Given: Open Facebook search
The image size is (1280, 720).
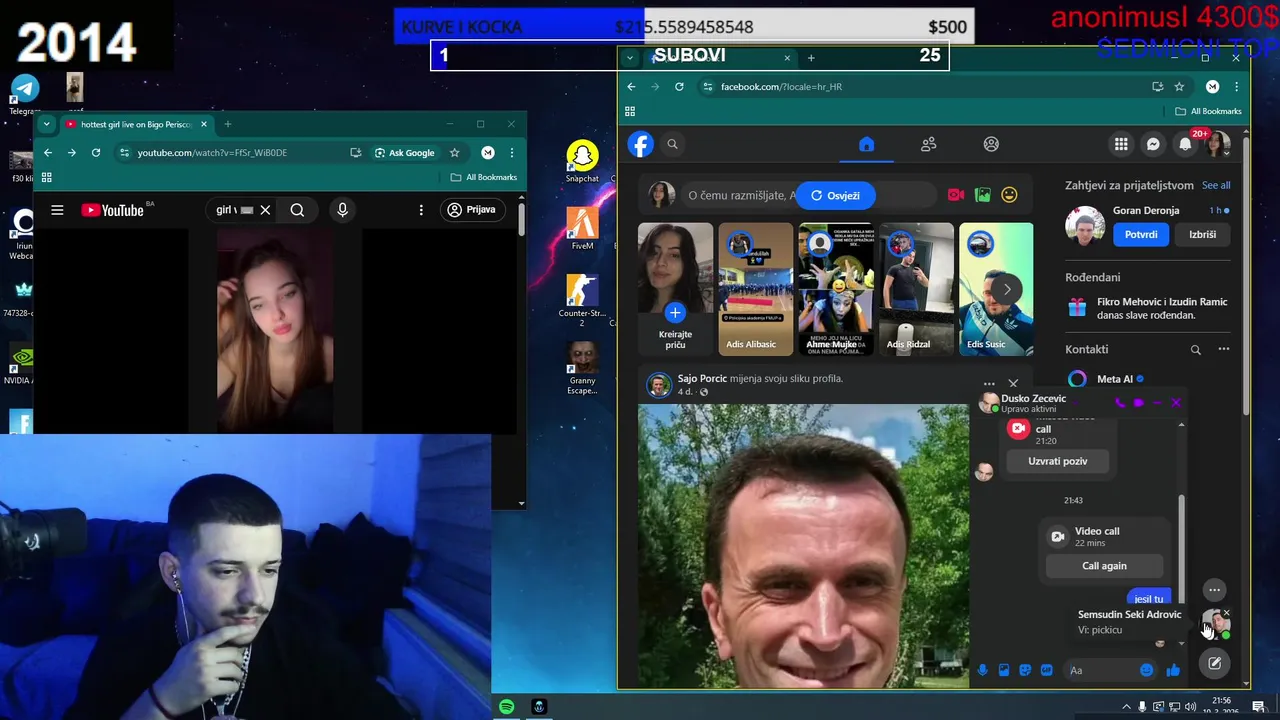Looking at the screenshot, I should point(672,144).
